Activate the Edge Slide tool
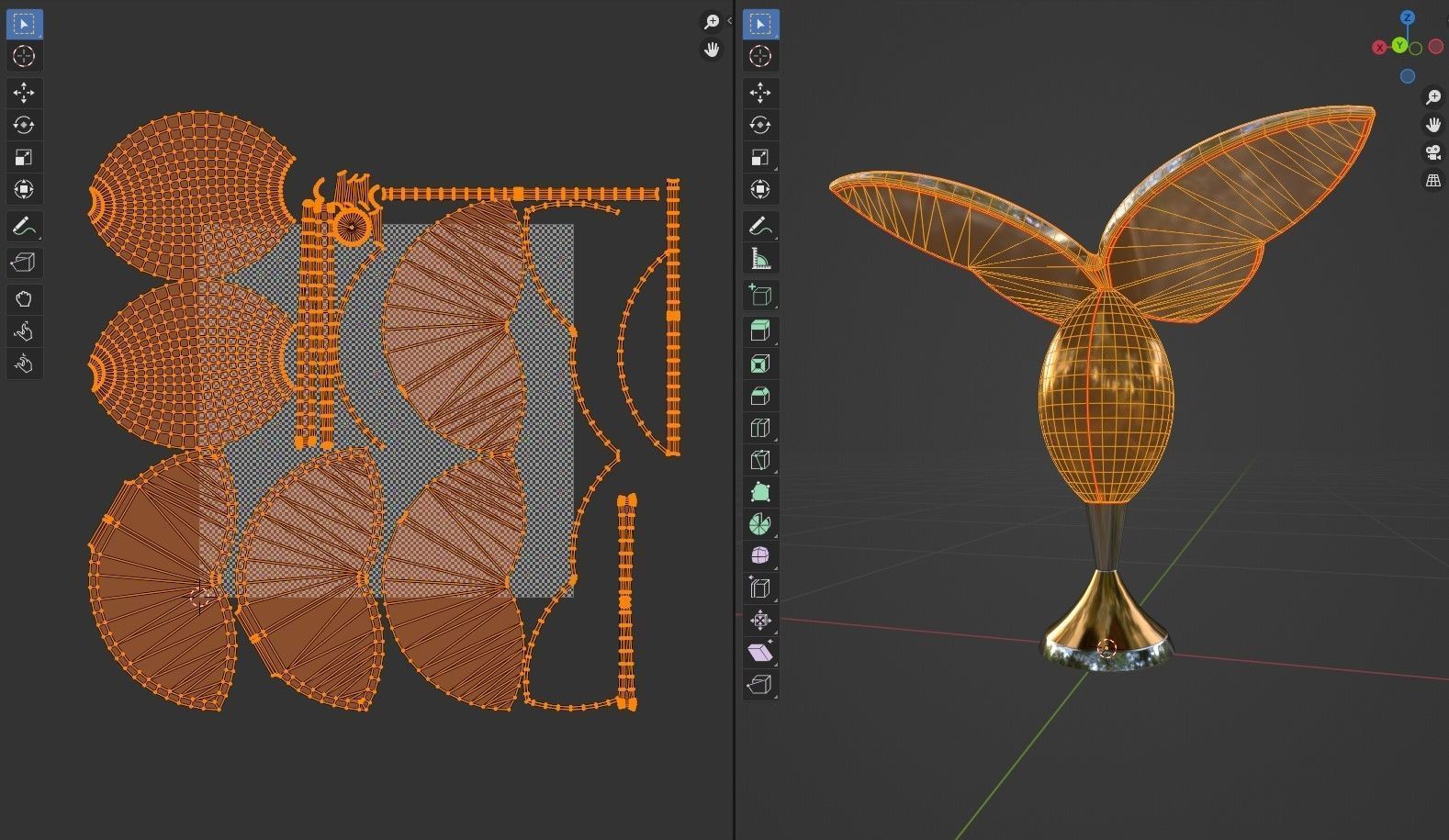This screenshot has height=840, width=1449. pos(760,588)
